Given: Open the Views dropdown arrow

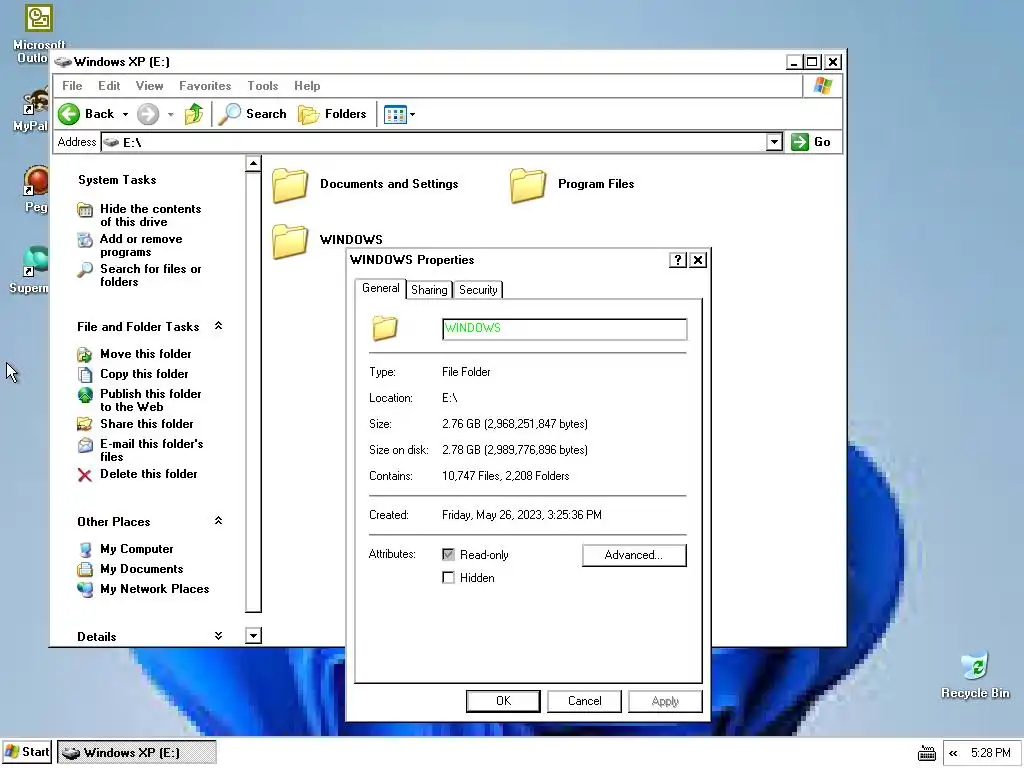Looking at the screenshot, I should point(413,115).
